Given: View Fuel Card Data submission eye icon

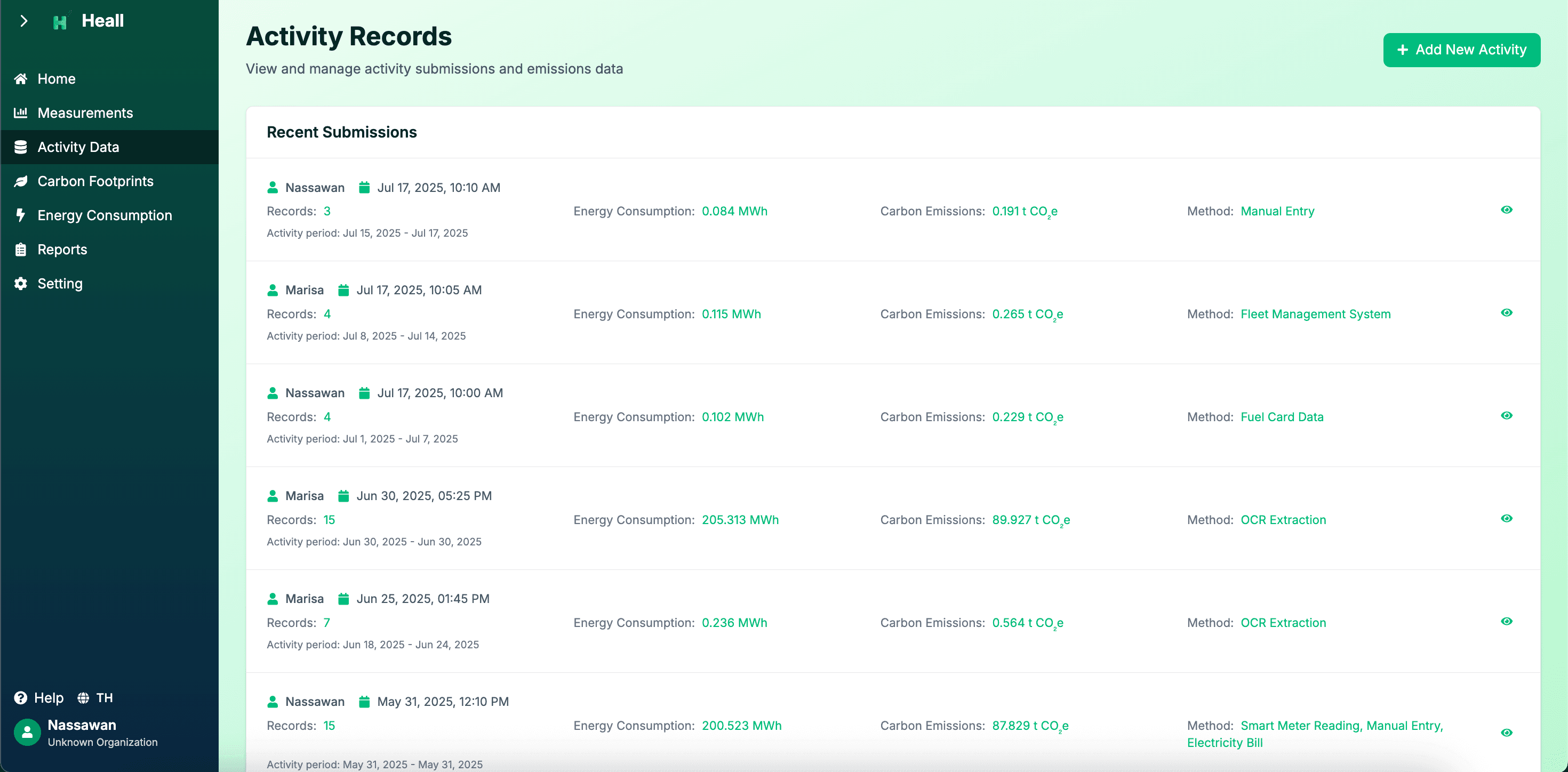Looking at the screenshot, I should [x=1506, y=415].
